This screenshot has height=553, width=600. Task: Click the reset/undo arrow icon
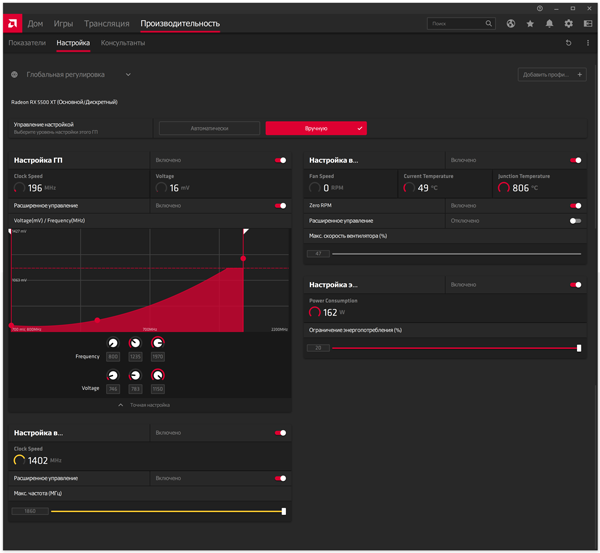(569, 43)
